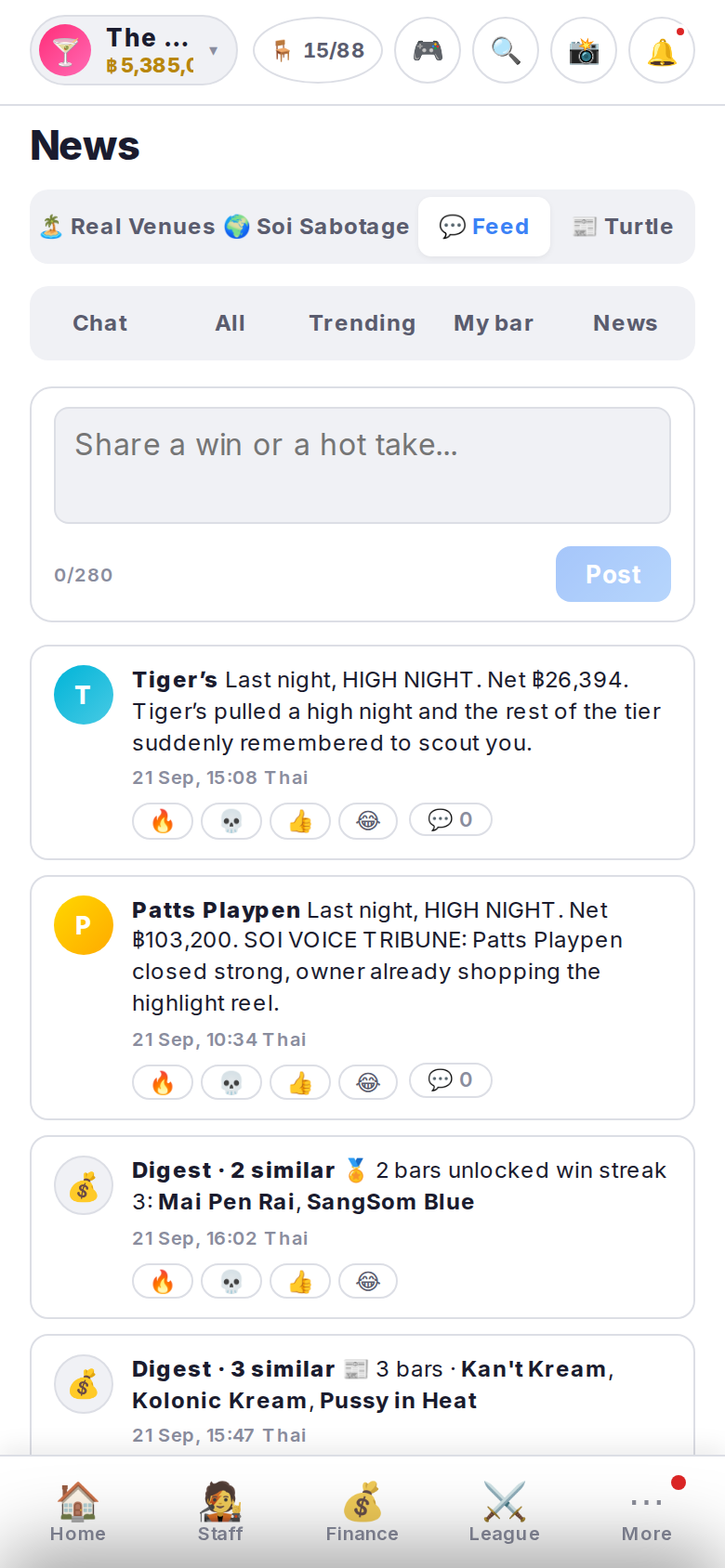The image size is (725, 1568).
Task: Open League crossed swords in bottom navigation
Action: [x=505, y=1512]
